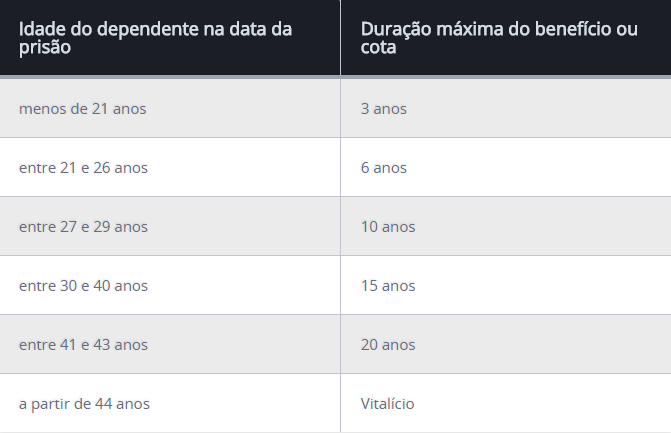671x433 pixels.
Task: Click the word 'cota' in the header
Action: (x=378, y=47)
